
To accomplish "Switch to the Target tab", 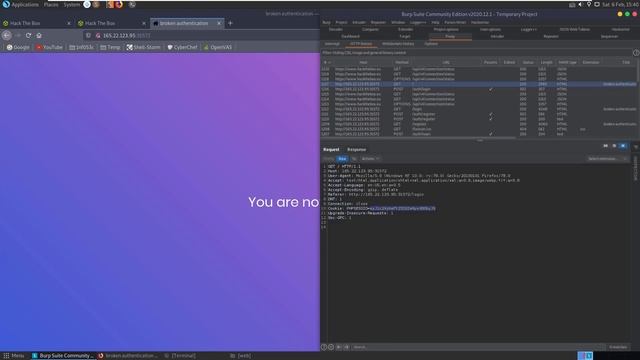I will 404,36.
